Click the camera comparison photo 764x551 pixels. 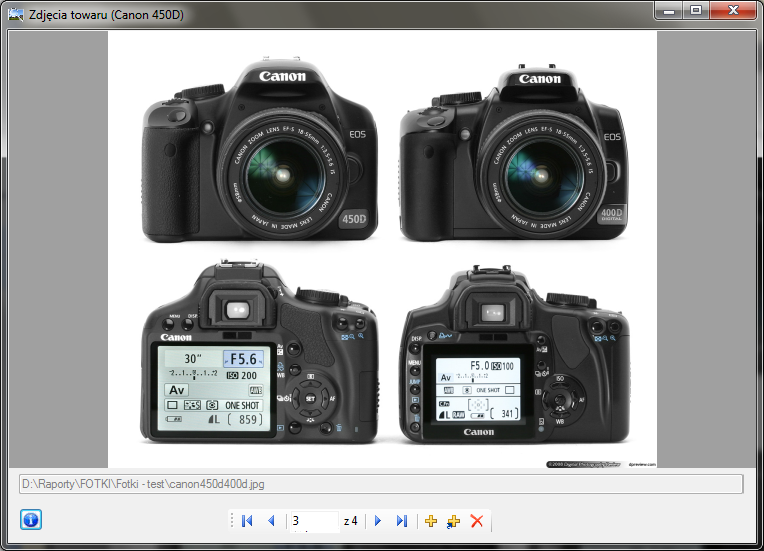(x=382, y=249)
